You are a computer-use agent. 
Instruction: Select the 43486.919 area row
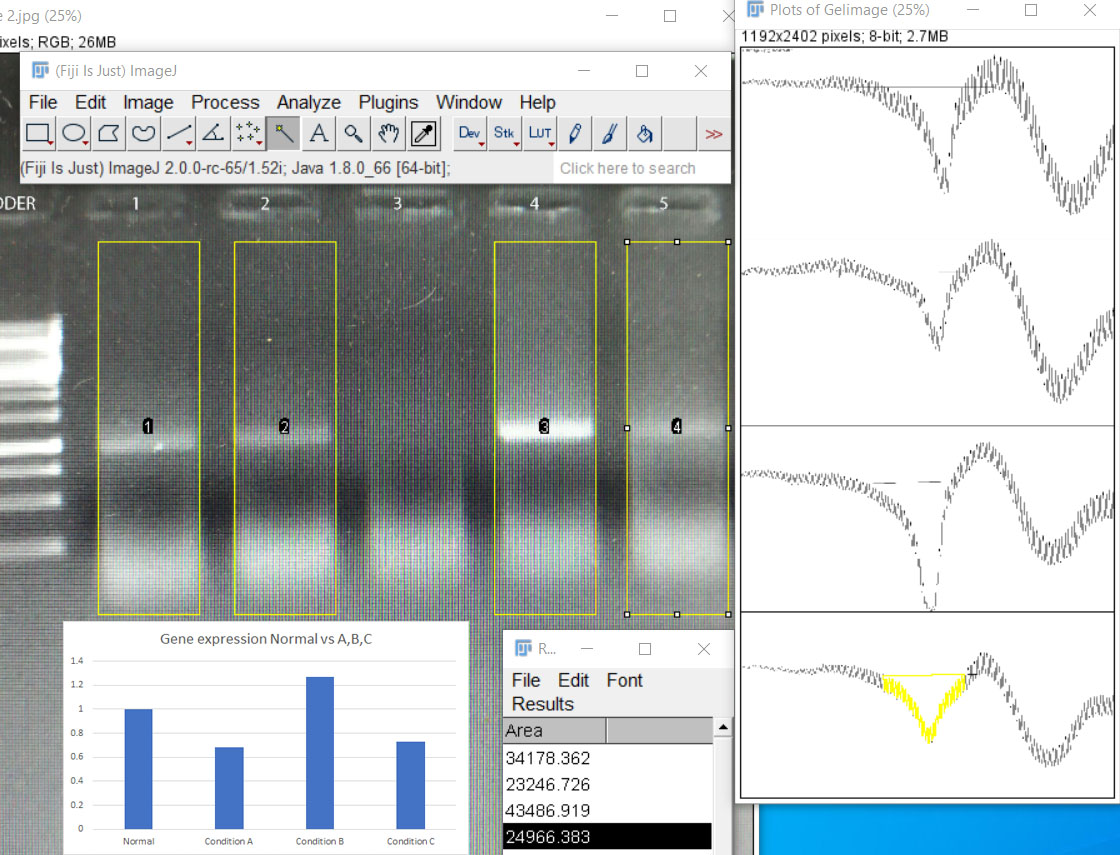608,811
